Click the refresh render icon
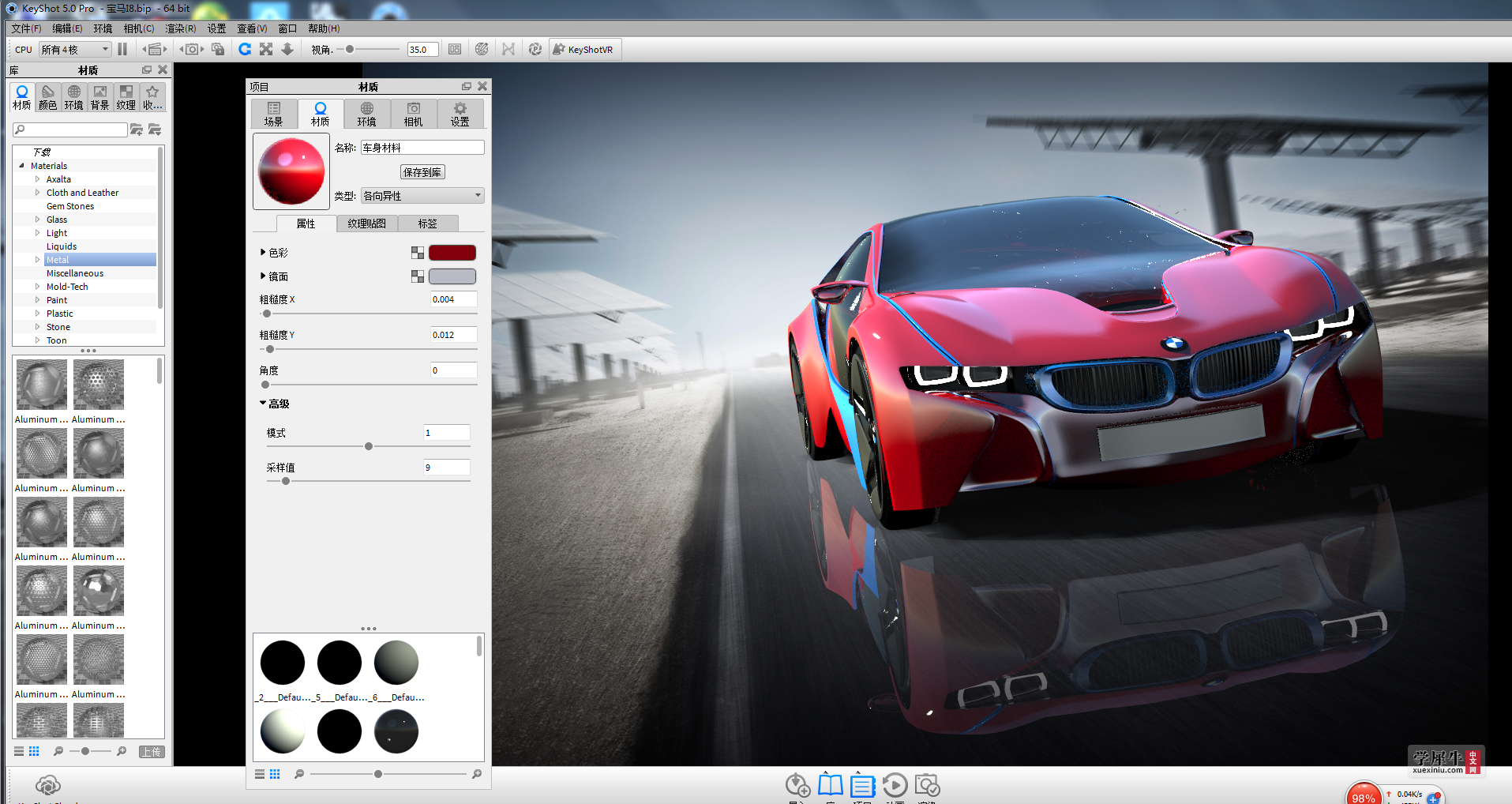Viewport: 1512px width, 804px height. coord(245,49)
